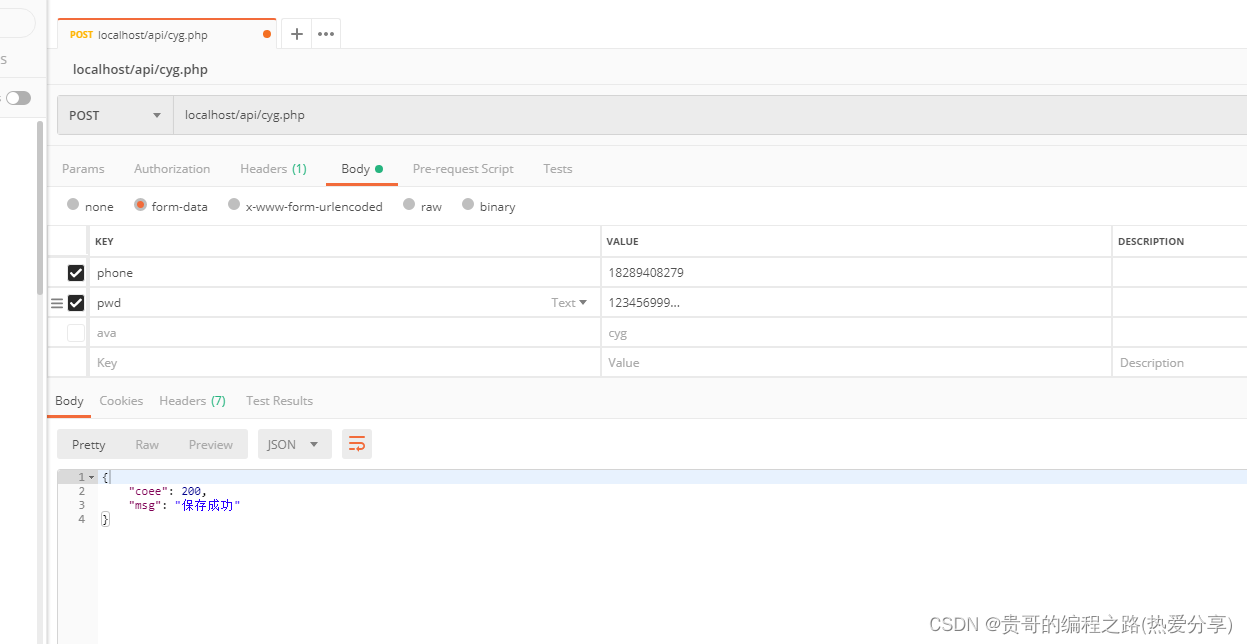Open the Tests tab

[558, 169]
